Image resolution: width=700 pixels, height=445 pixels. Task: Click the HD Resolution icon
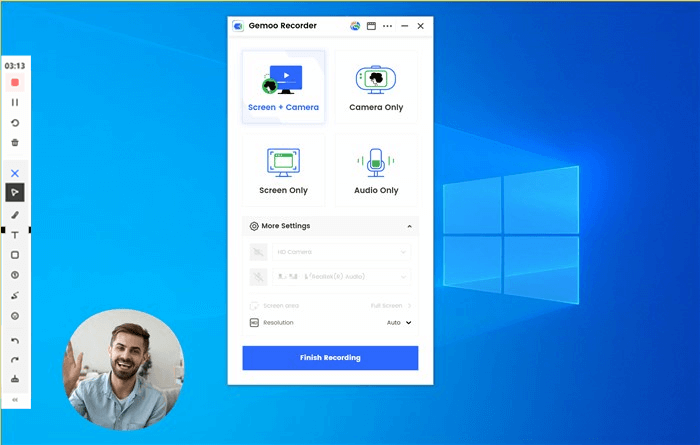click(254, 322)
